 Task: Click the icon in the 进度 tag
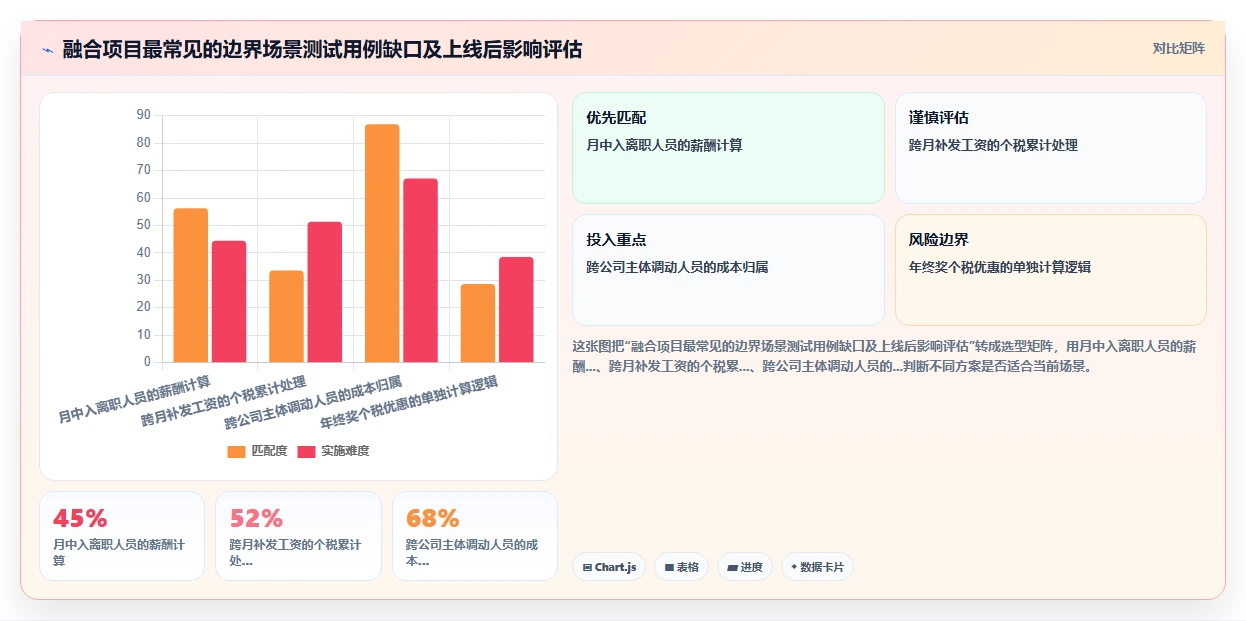(x=732, y=567)
